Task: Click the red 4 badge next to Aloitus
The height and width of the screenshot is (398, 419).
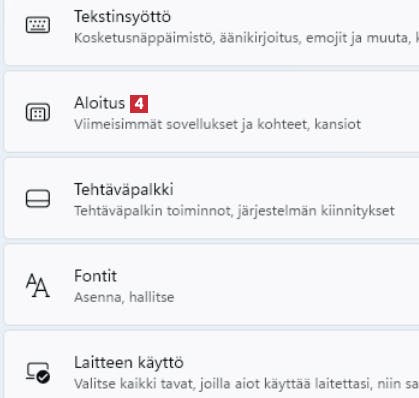Action: [139, 104]
